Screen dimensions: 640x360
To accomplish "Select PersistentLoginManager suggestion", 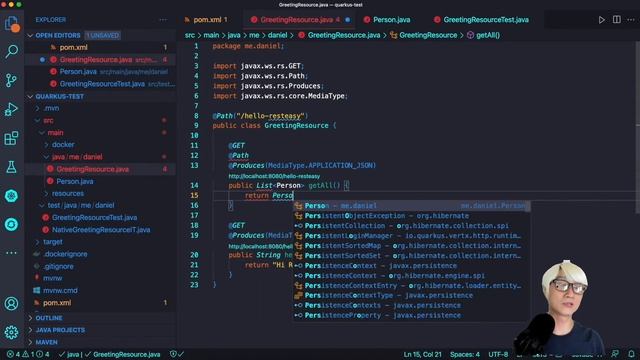I will coord(411,236).
